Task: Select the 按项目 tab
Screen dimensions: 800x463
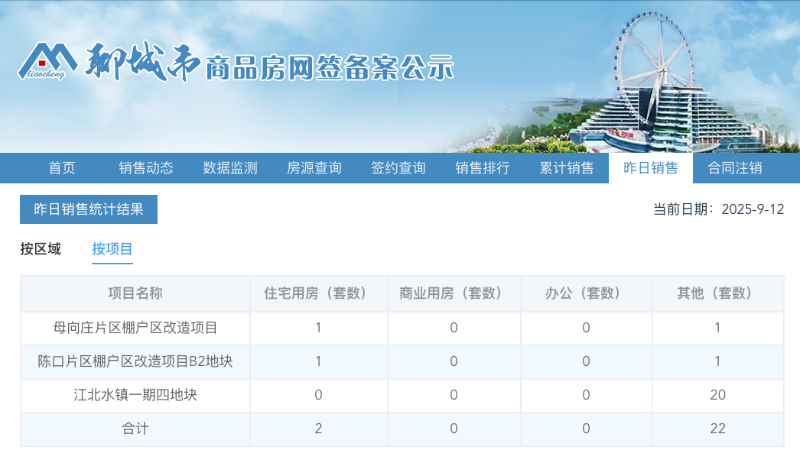Action: click(x=113, y=249)
